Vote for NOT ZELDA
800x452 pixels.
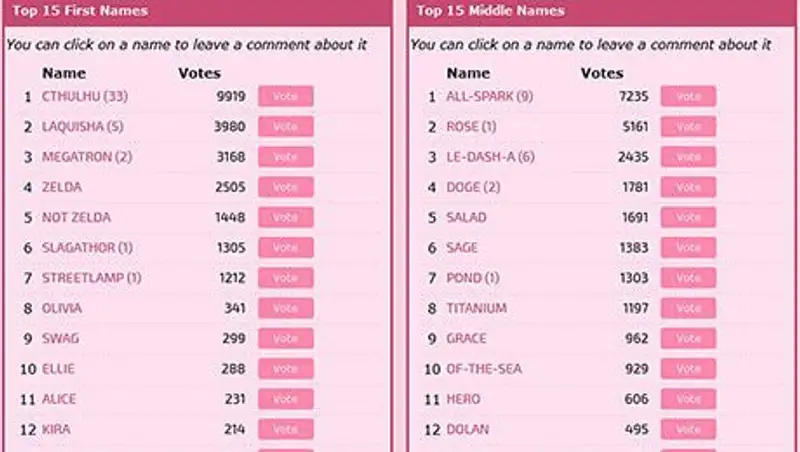click(x=285, y=217)
